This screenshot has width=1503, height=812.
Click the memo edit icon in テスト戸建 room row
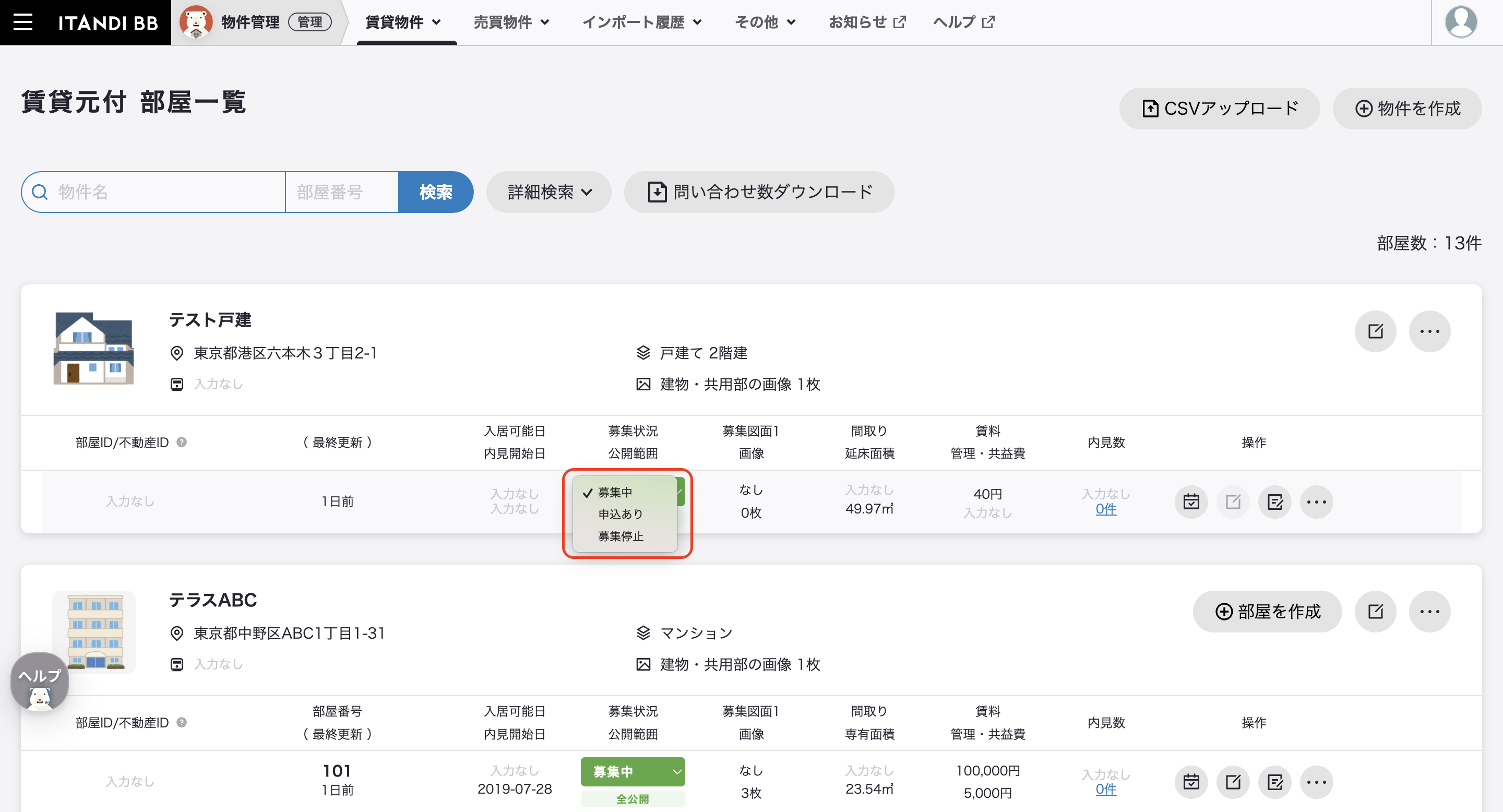(x=1275, y=501)
